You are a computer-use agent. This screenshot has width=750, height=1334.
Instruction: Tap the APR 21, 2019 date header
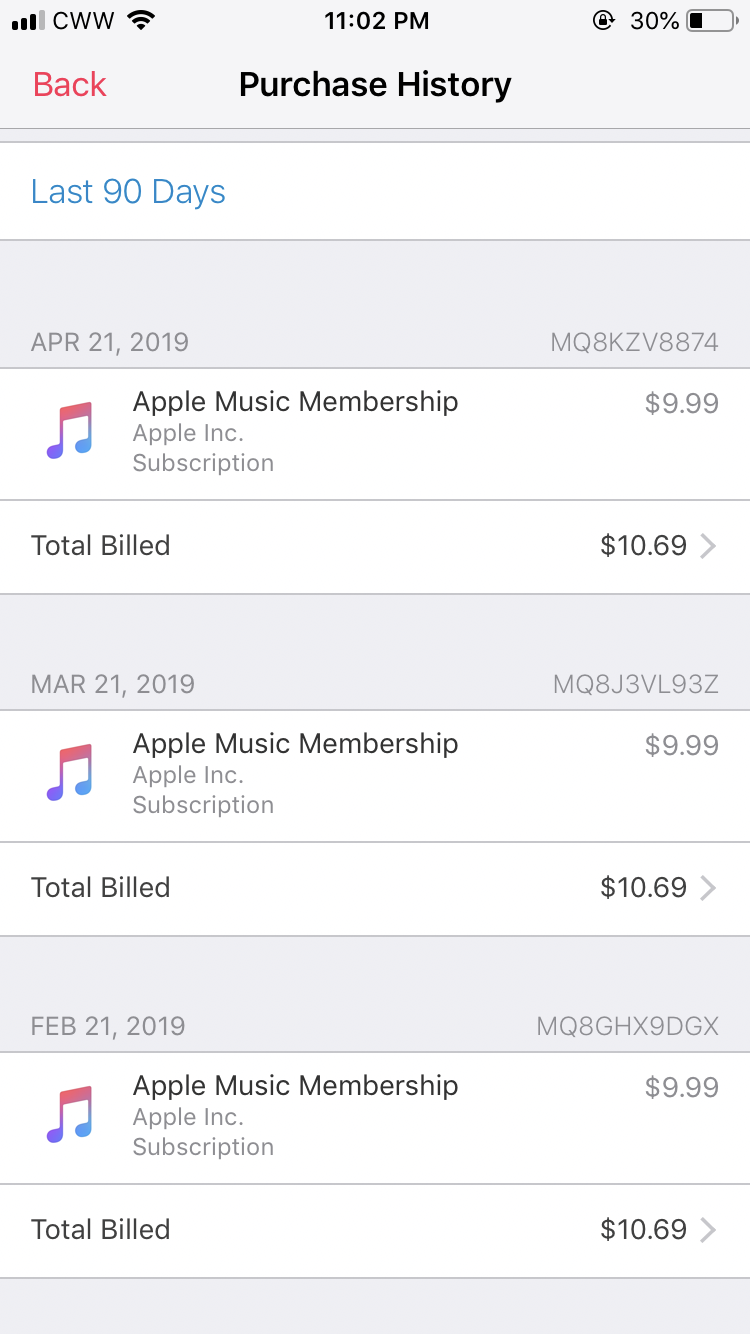110,343
